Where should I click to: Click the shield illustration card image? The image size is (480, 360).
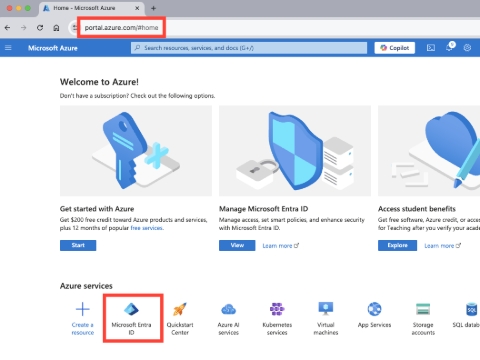(295, 151)
